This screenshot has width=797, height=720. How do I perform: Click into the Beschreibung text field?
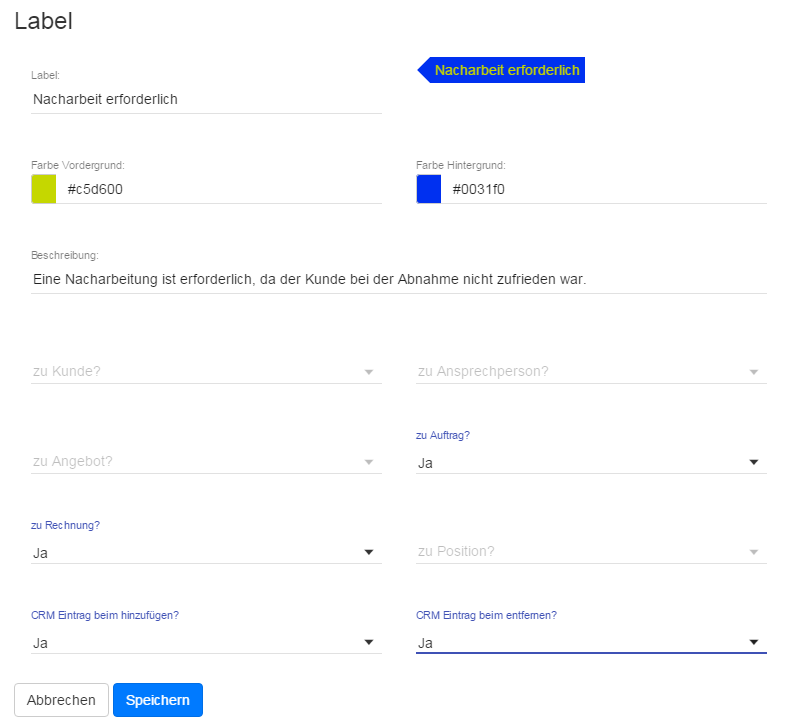click(x=398, y=279)
